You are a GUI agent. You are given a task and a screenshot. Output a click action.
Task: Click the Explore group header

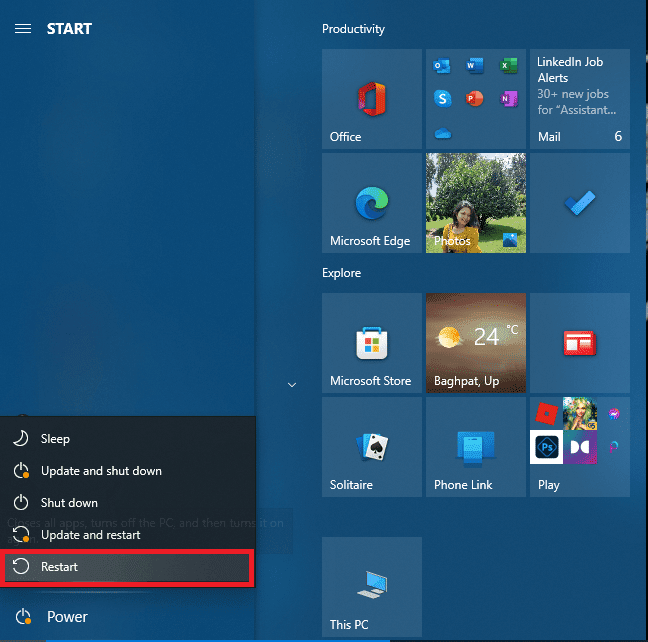[341, 273]
